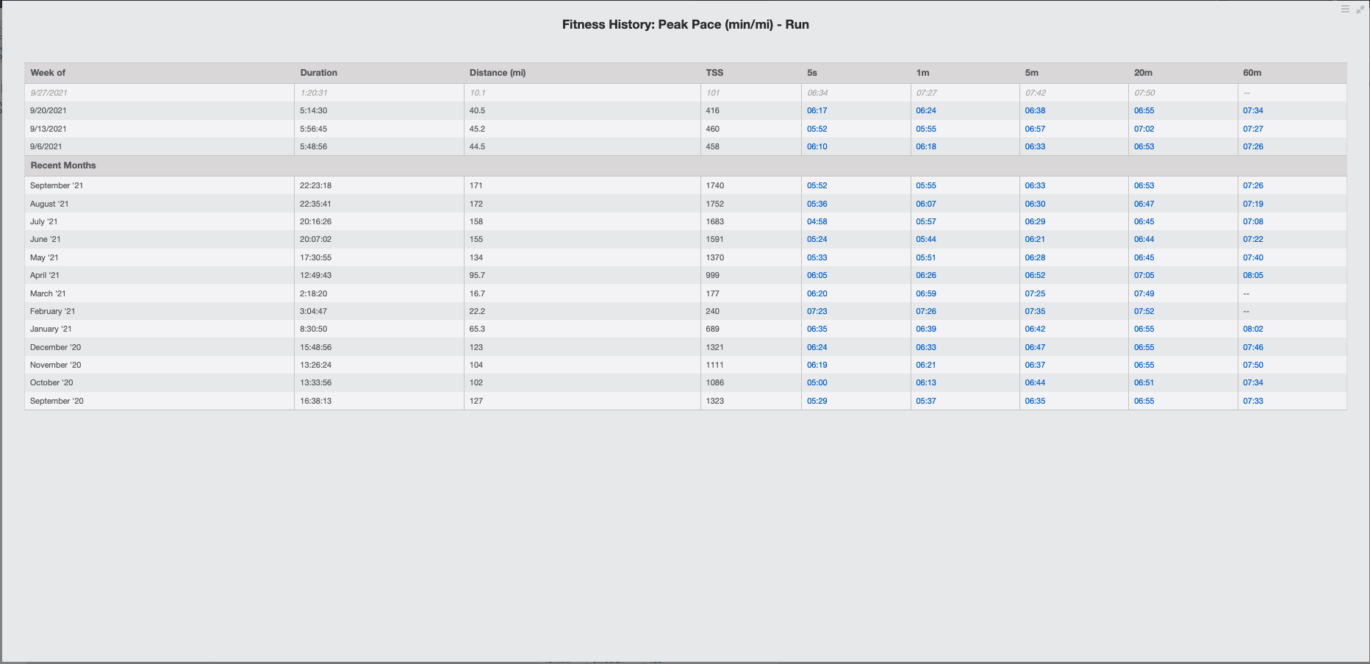Select June '21 5m pace 06:21
The width and height of the screenshot is (1370, 664).
(x=1035, y=240)
